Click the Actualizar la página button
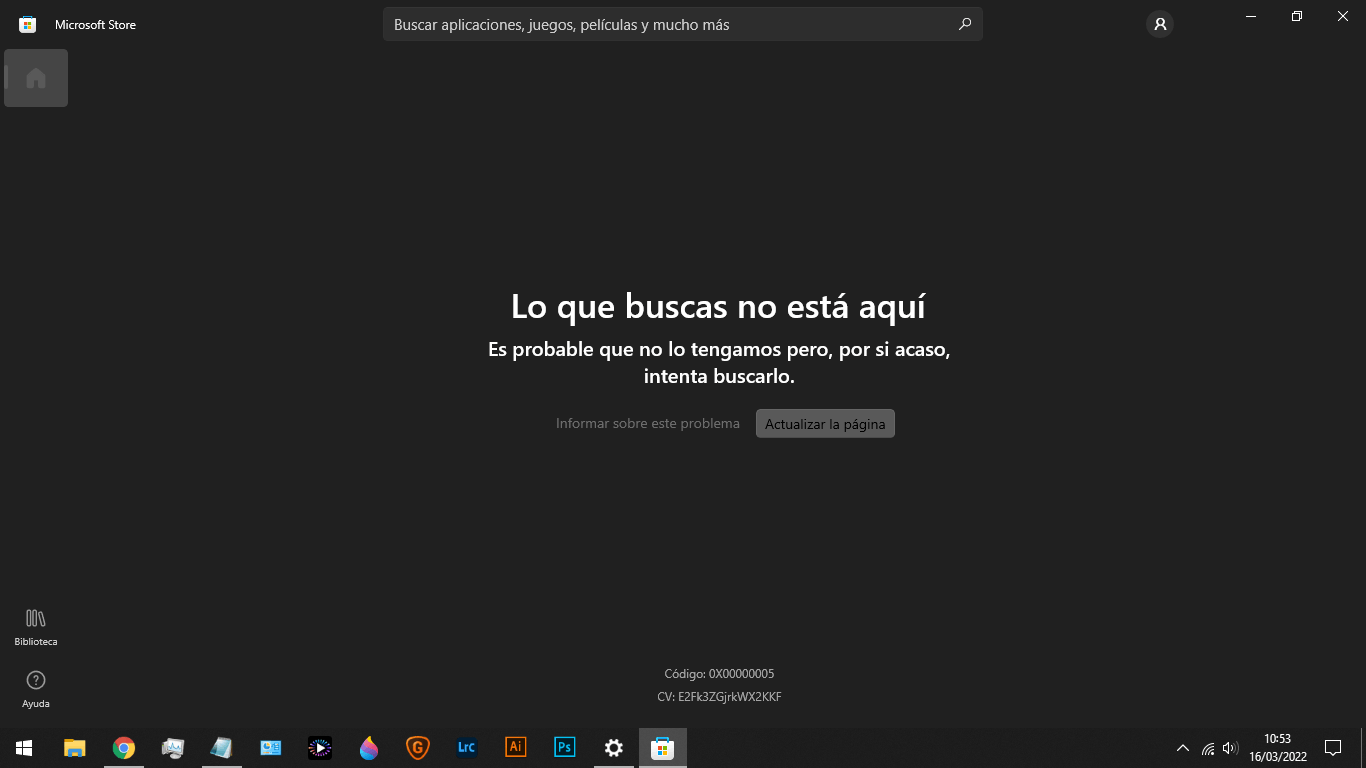Image resolution: width=1366 pixels, height=768 pixels. (825, 423)
